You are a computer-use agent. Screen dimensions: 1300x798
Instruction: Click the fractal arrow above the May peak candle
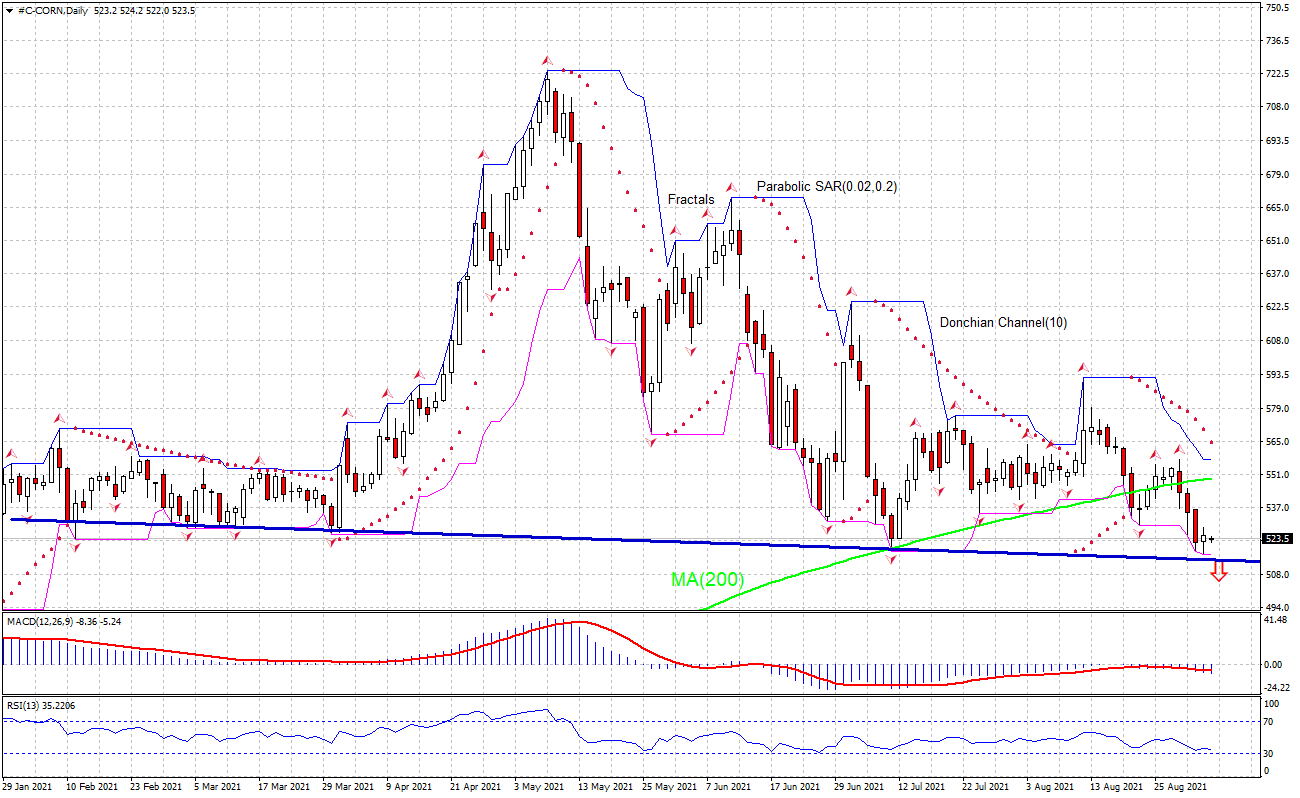point(546,61)
